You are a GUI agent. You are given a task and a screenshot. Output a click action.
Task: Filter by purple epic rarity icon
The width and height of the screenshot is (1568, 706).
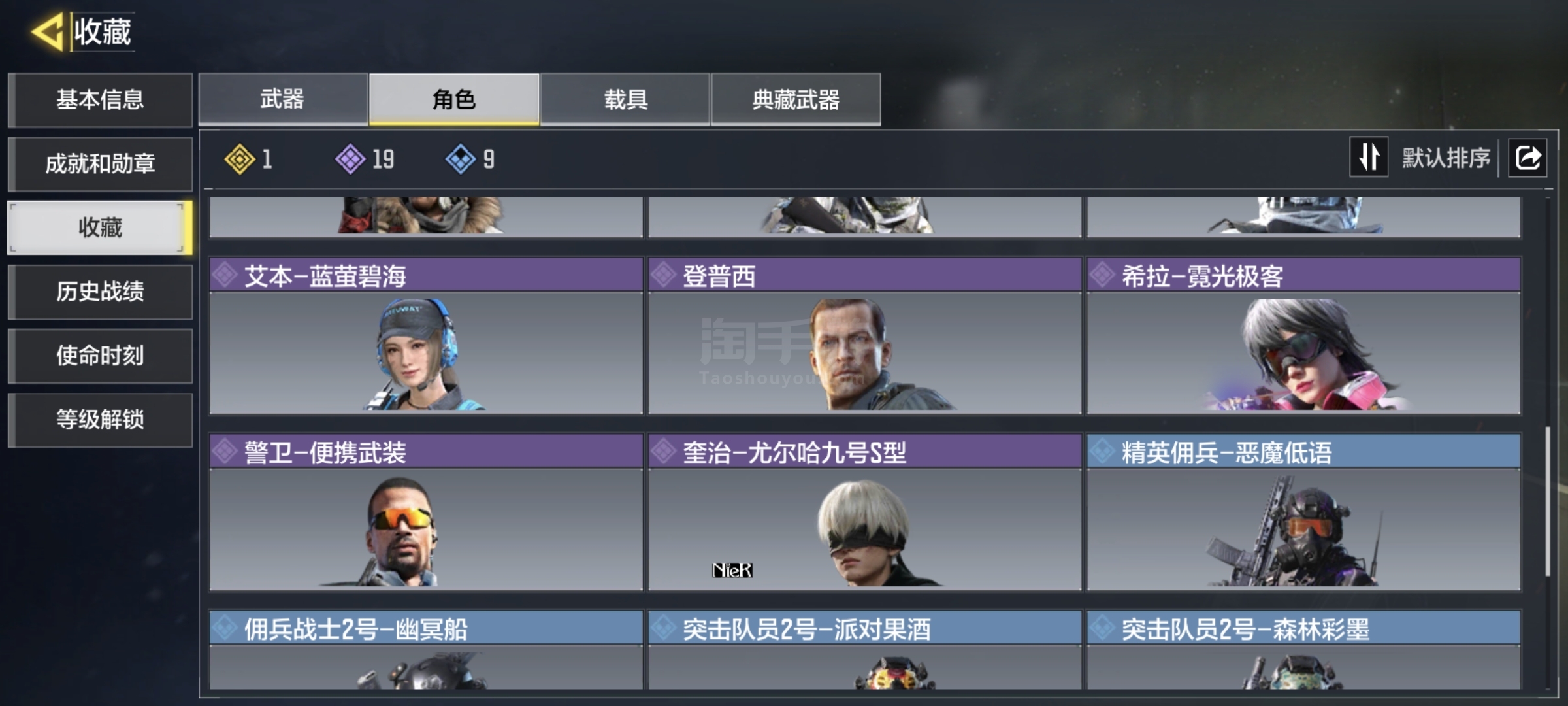[351, 159]
